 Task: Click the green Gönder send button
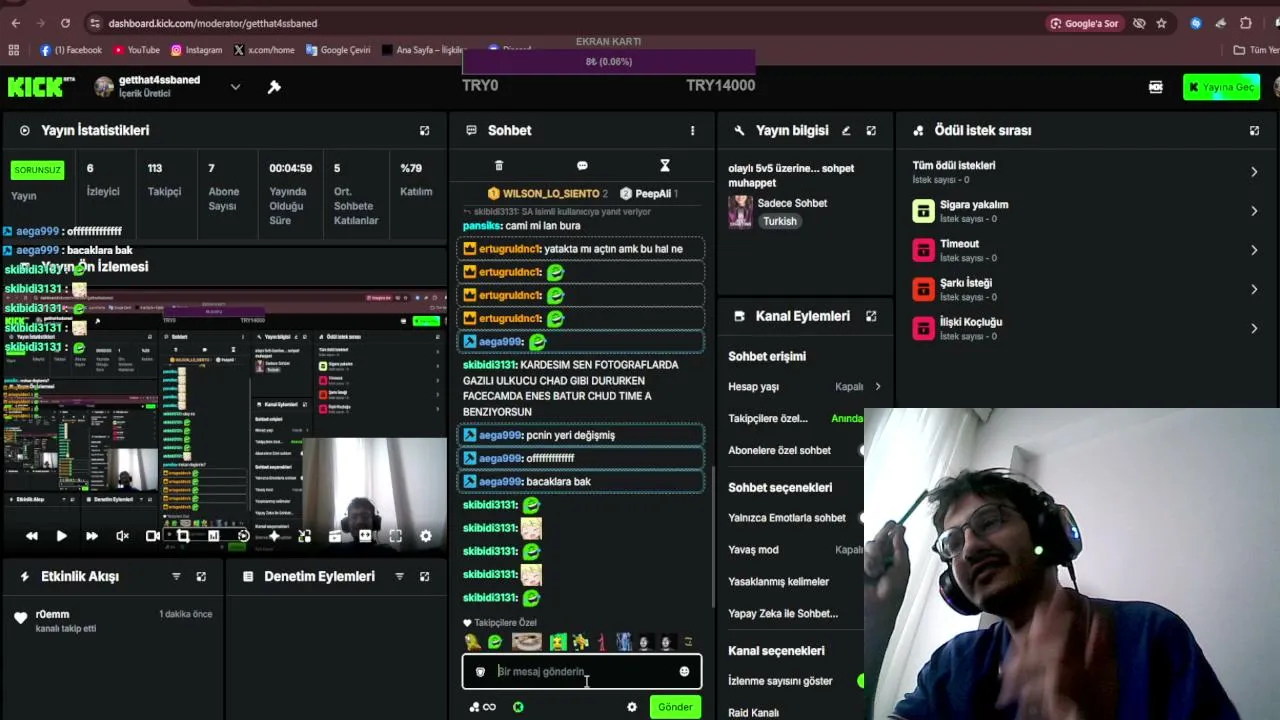(675, 707)
